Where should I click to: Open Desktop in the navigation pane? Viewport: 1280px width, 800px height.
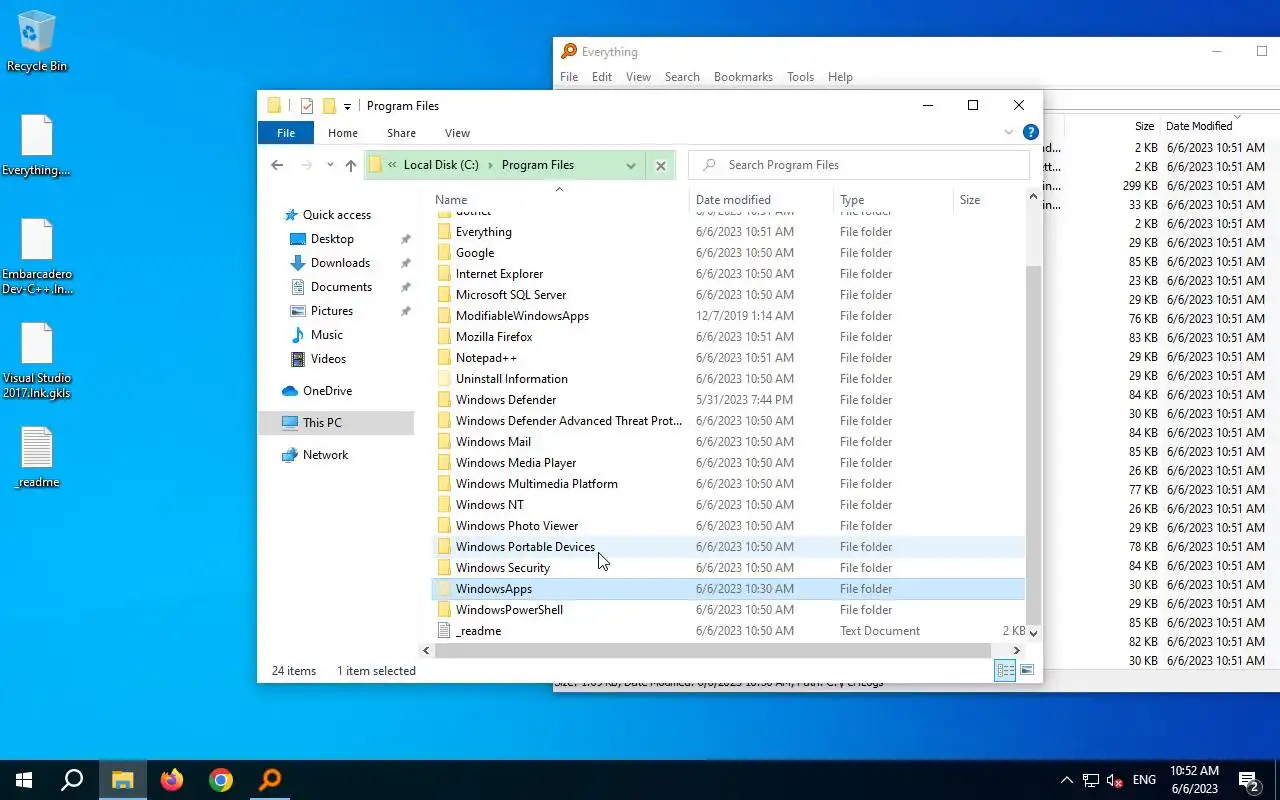(332, 239)
